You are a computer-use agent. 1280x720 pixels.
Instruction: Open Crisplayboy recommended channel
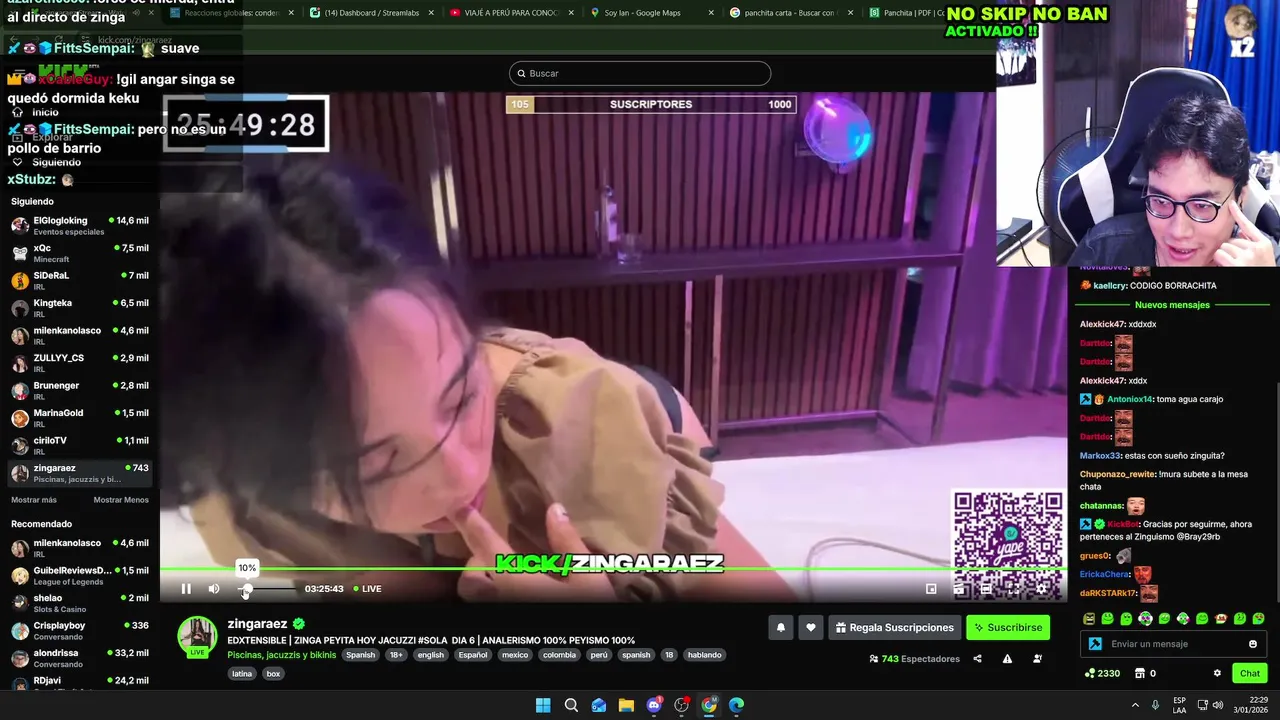tap(80, 631)
